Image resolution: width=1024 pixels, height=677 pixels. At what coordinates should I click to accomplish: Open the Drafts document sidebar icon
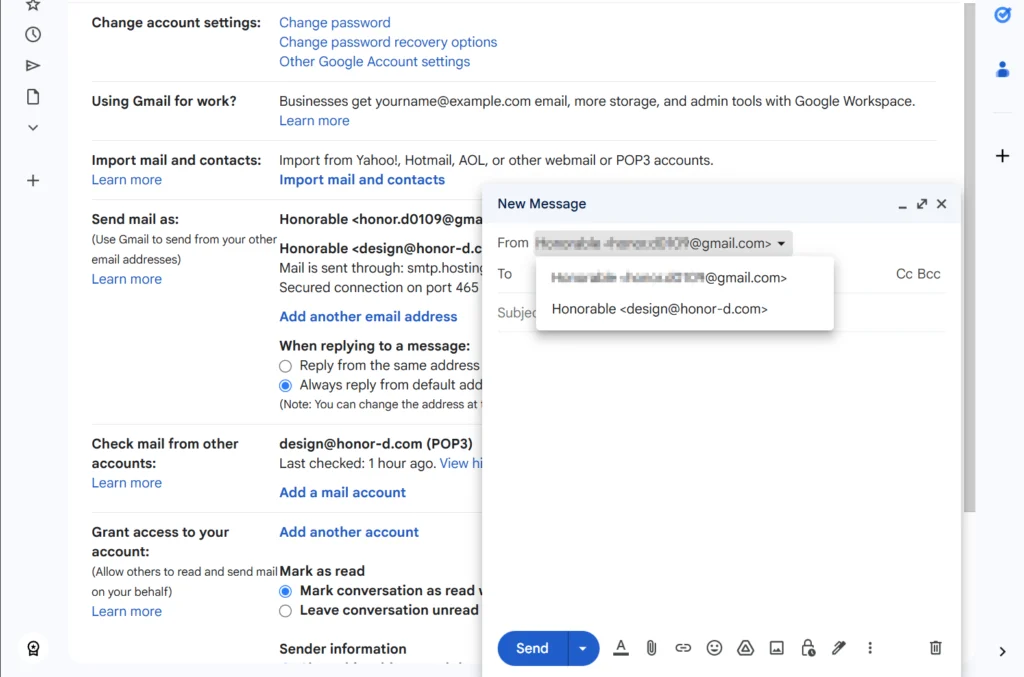[33, 97]
